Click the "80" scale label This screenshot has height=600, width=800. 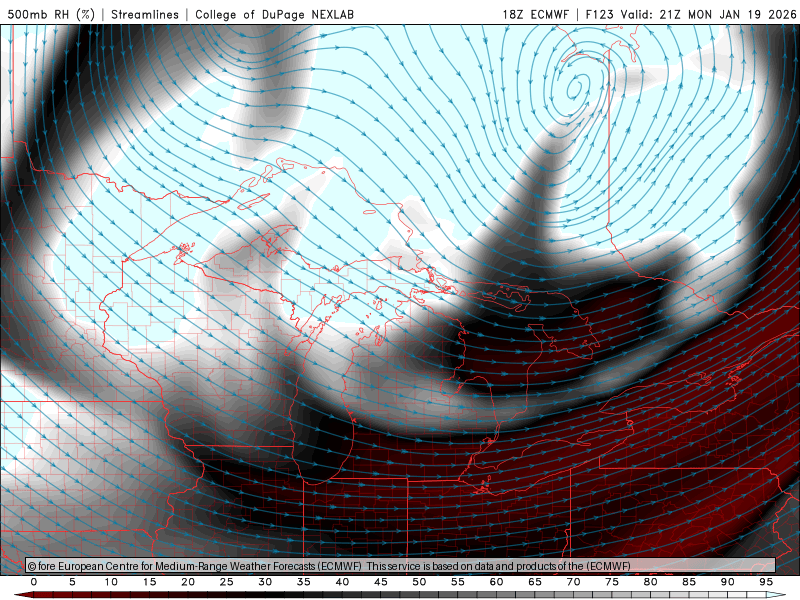pyautogui.click(x=650, y=582)
